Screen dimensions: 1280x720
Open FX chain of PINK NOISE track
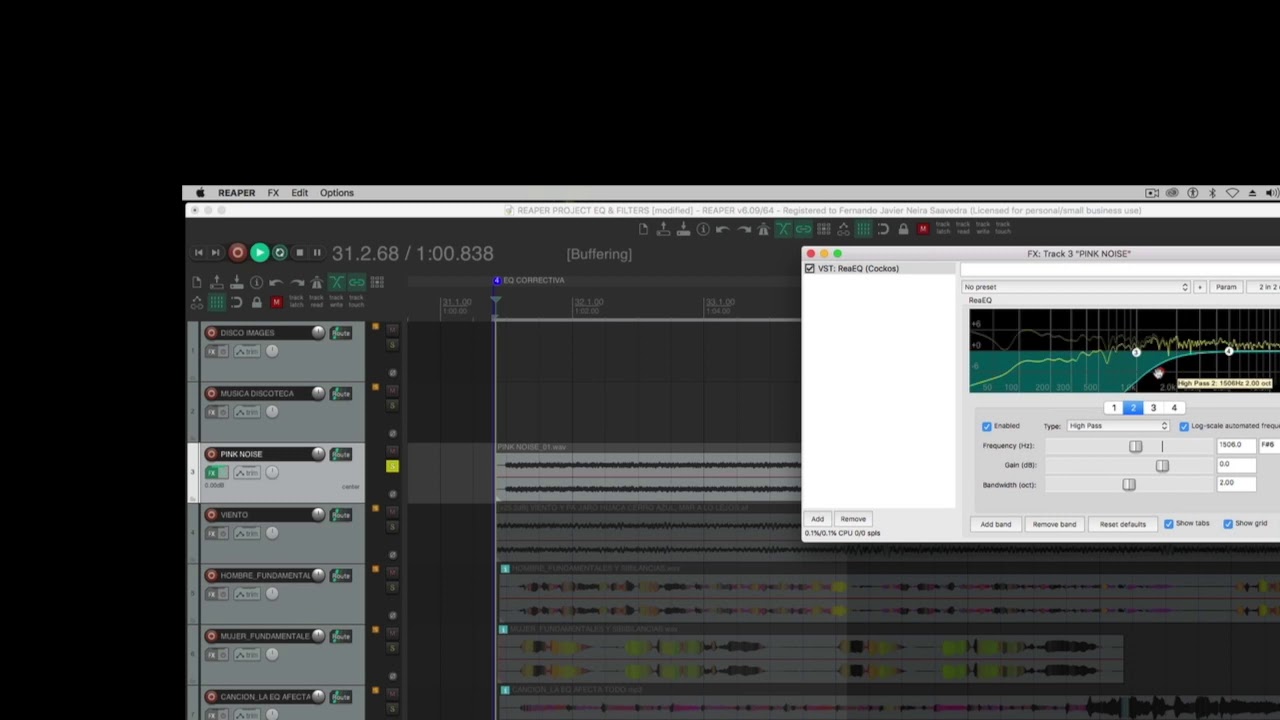coord(212,472)
